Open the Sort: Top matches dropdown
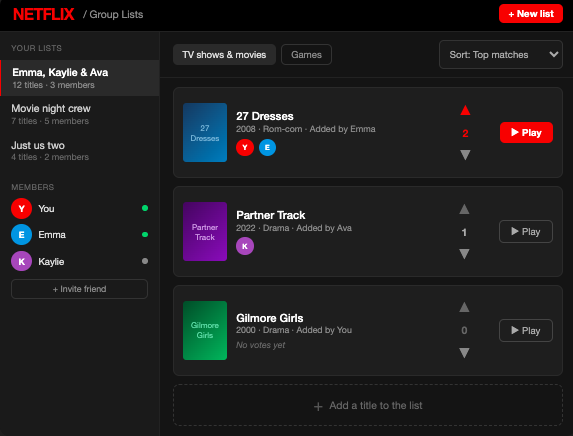 [x=501, y=54]
